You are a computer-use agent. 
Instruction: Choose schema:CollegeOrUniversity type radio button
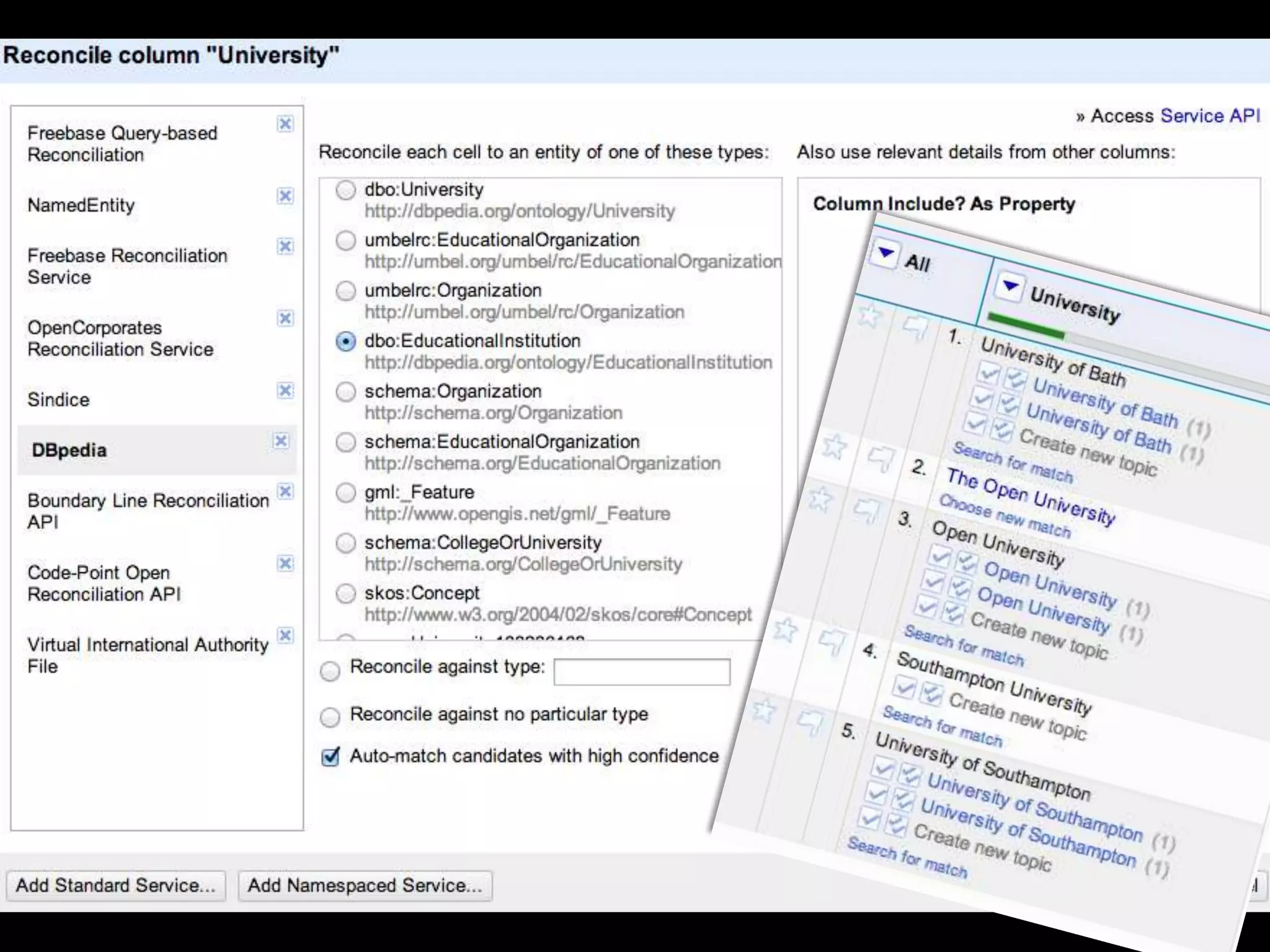pyautogui.click(x=345, y=543)
